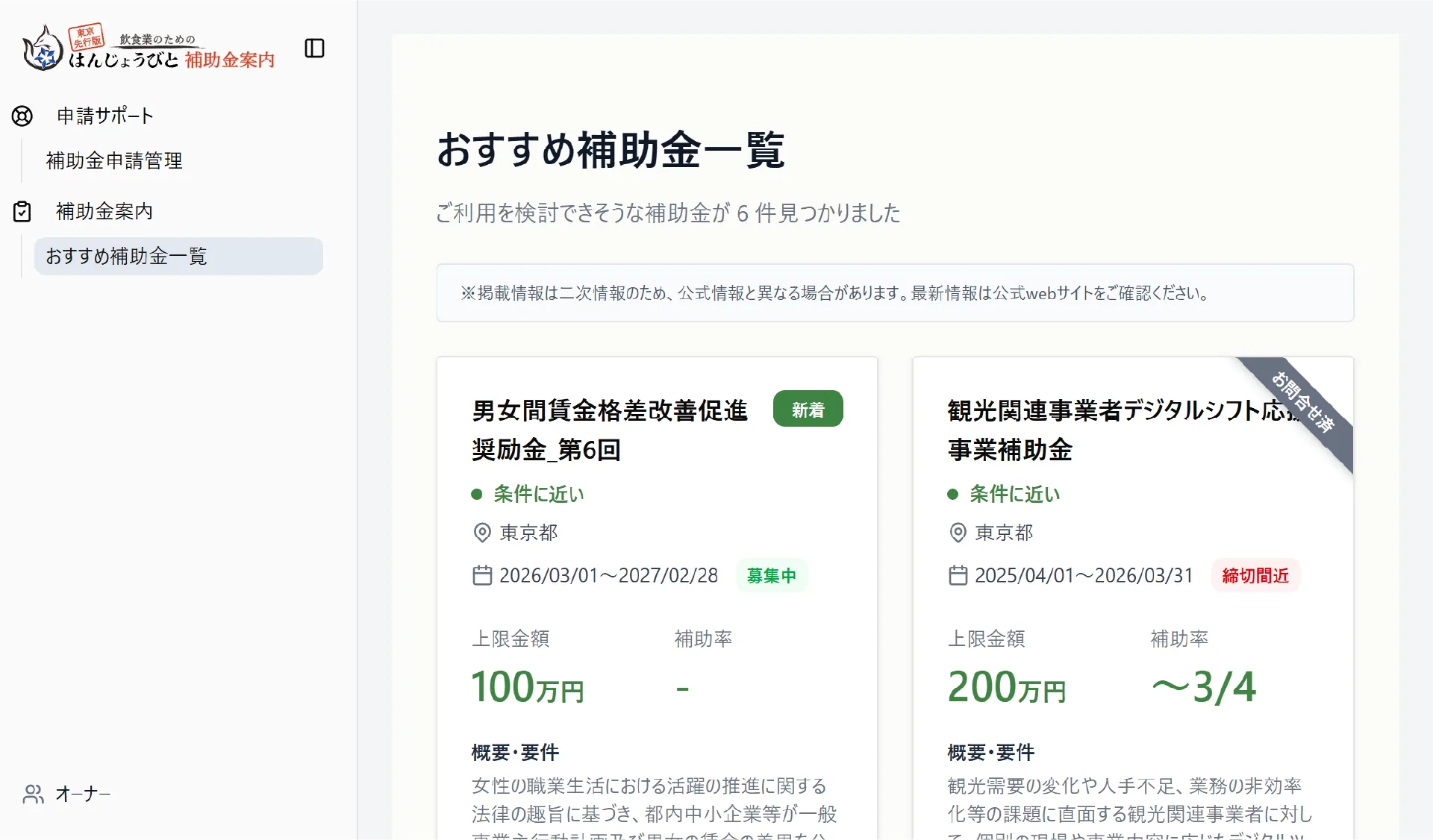The width and height of the screenshot is (1433, 840).
Task: Click the location pin on the 観光関連 card
Action: tap(958, 532)
